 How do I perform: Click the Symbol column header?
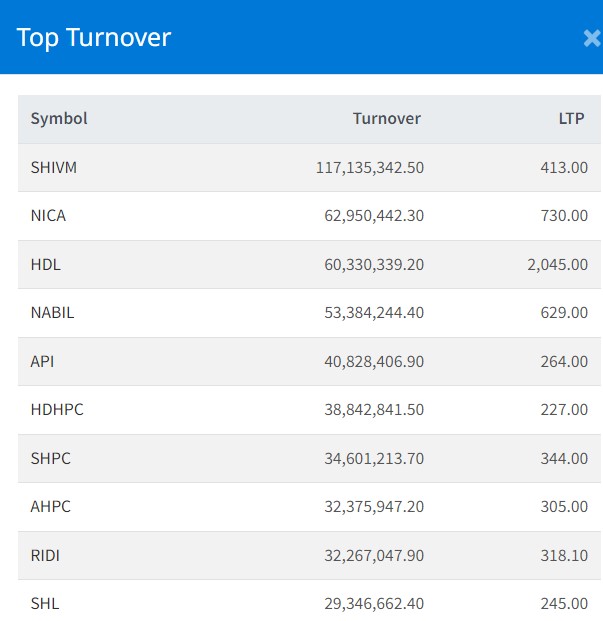pyautogui.click(x=59, y=118)
